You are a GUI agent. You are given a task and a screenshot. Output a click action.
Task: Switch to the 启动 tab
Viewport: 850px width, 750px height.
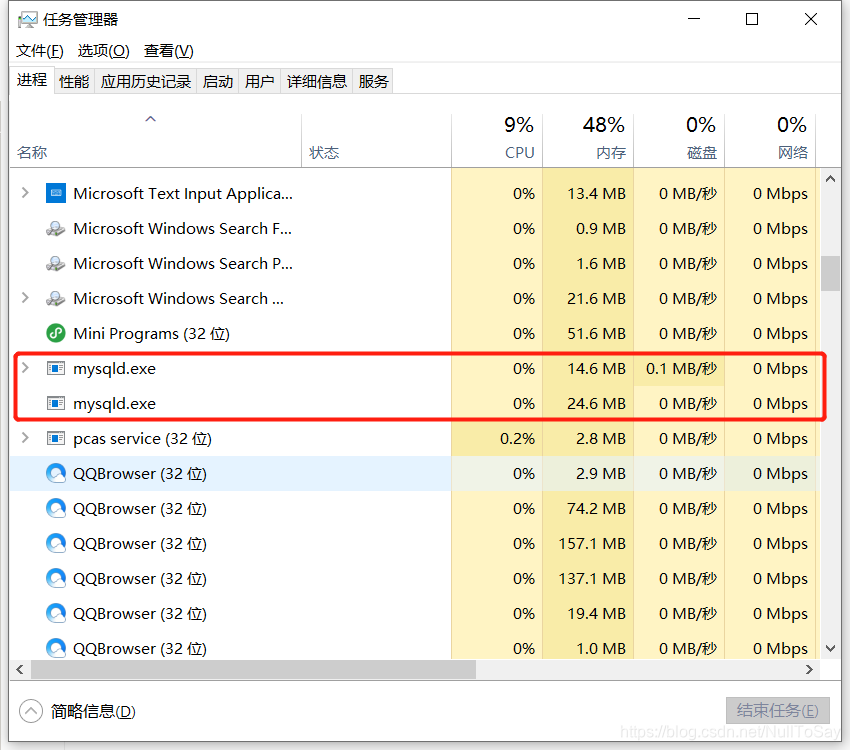point(218,81)
